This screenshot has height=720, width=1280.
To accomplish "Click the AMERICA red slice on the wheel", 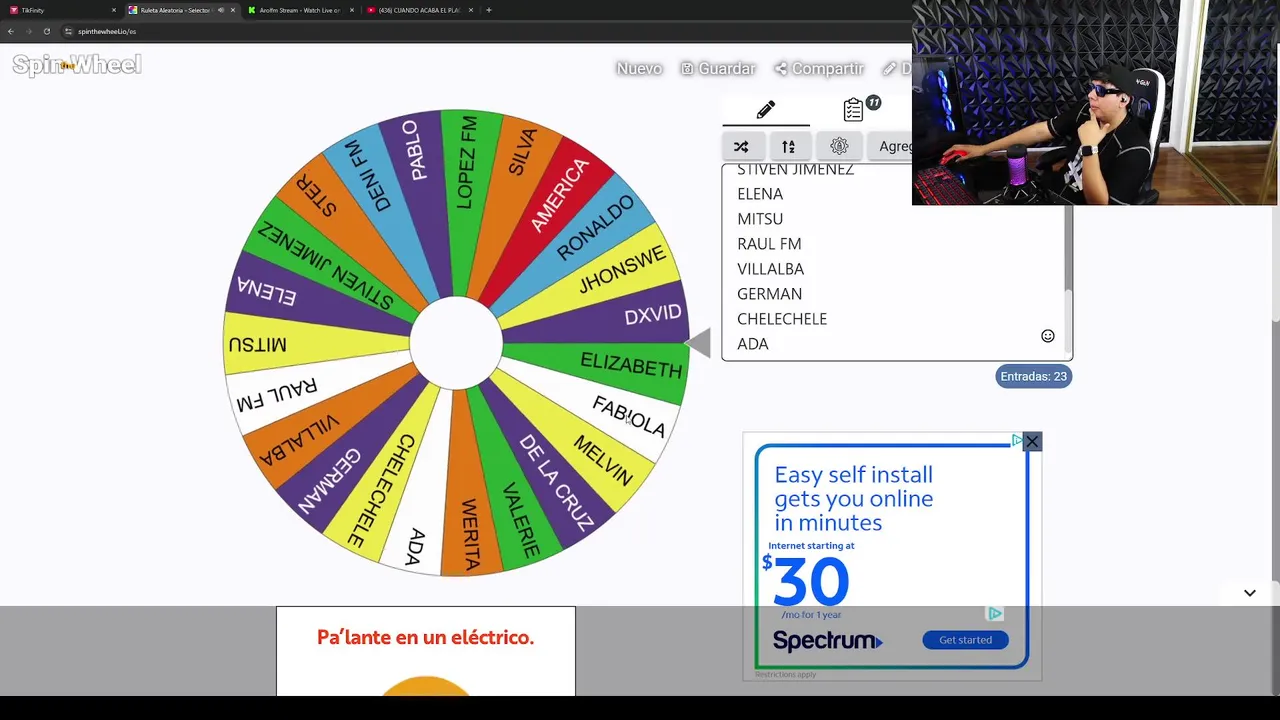I will 560,195.
